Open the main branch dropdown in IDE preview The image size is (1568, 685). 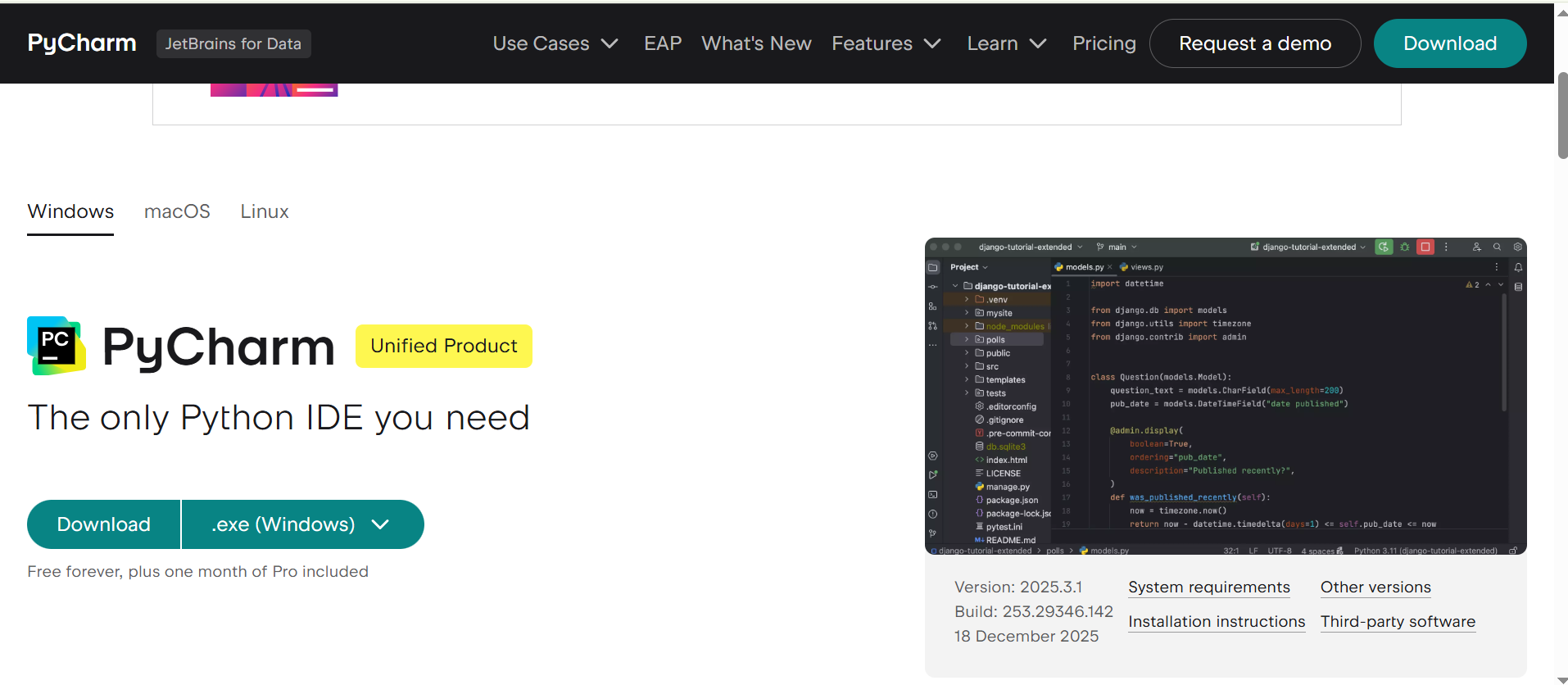pyautogui.click(x=1117, y=247)
